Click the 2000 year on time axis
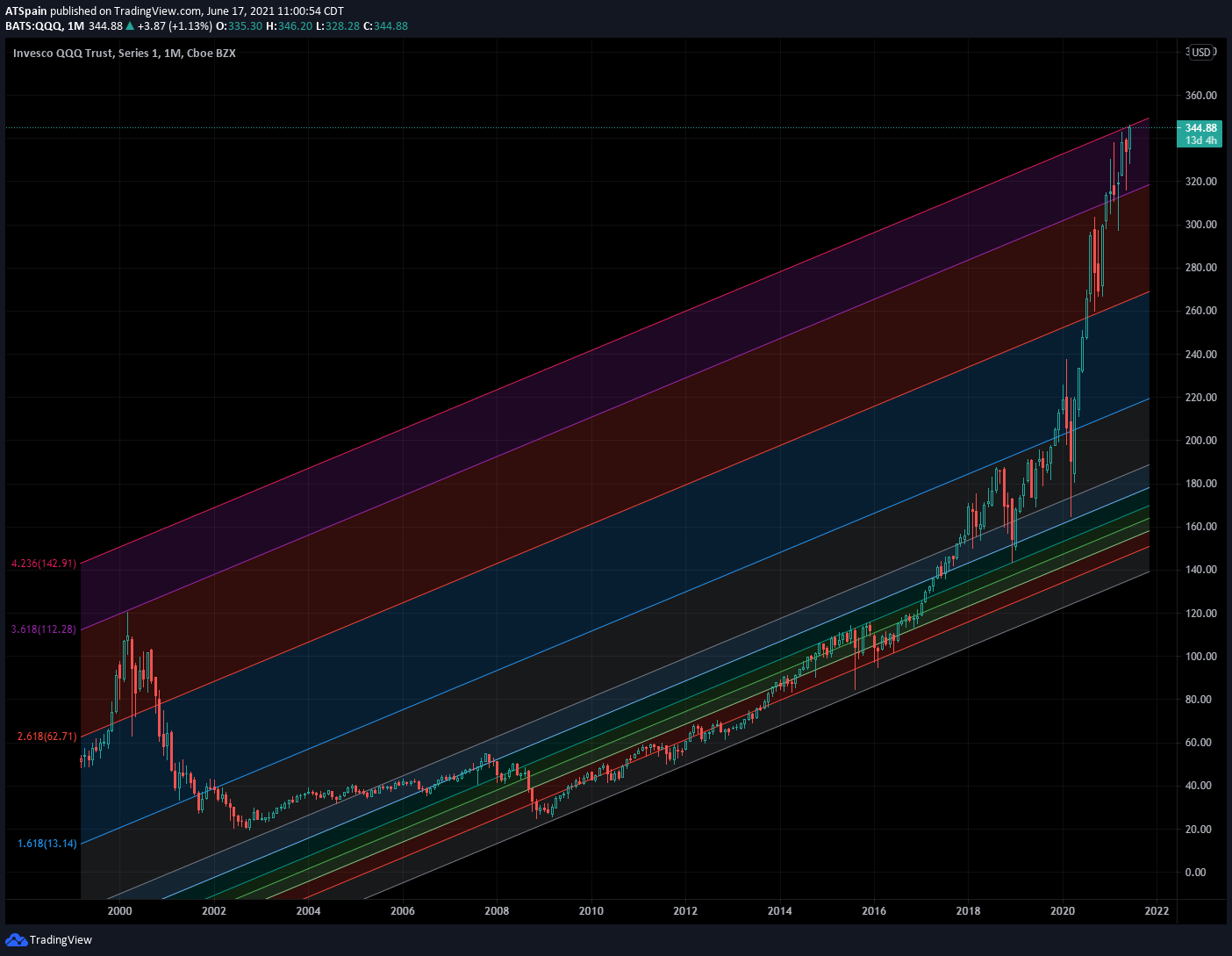Image resolution: width=1232 pixels, height=956 pixels. (119, 911)
